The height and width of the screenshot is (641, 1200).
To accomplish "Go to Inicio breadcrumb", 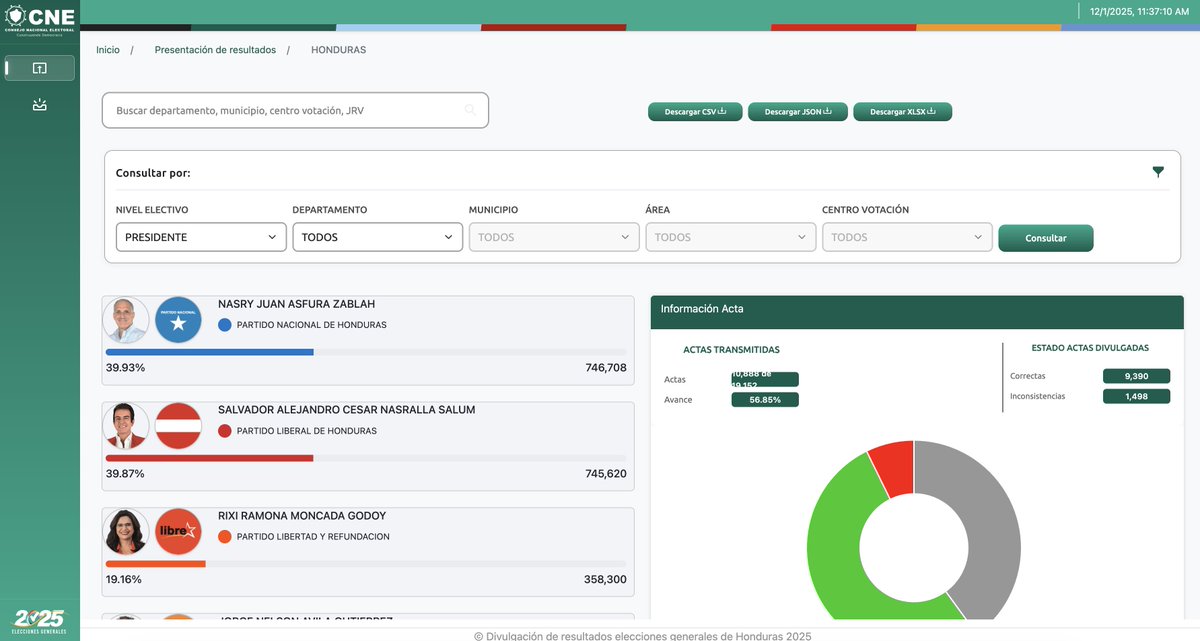I will click(108, 50).
